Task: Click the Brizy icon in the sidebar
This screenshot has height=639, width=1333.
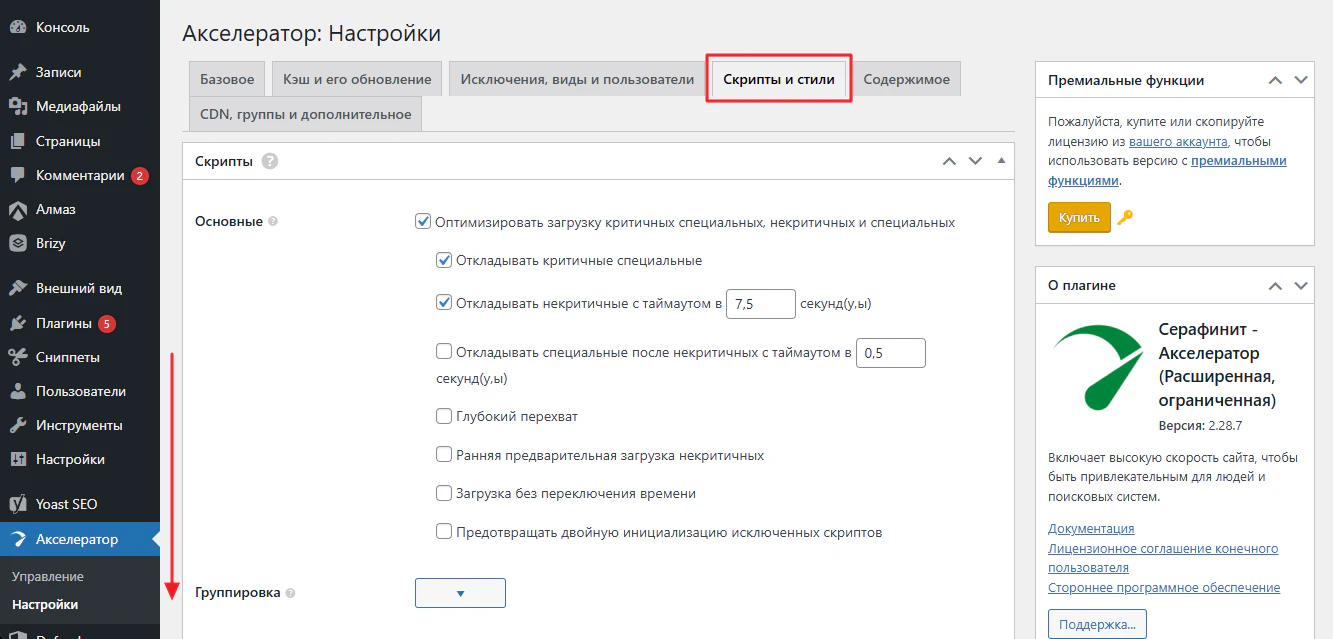Action: (17, 243)
